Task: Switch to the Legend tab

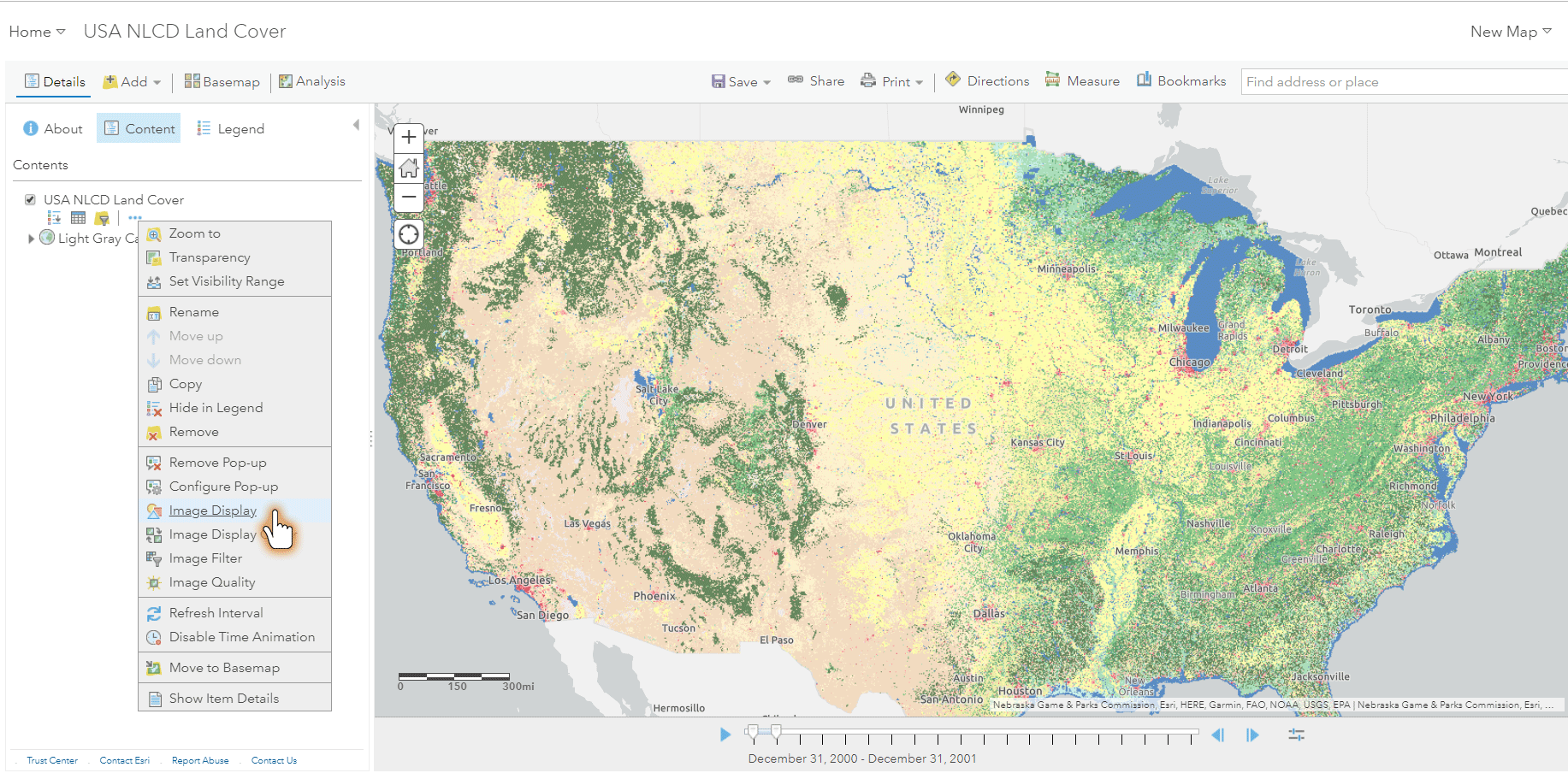Action: tap(230, 128)
